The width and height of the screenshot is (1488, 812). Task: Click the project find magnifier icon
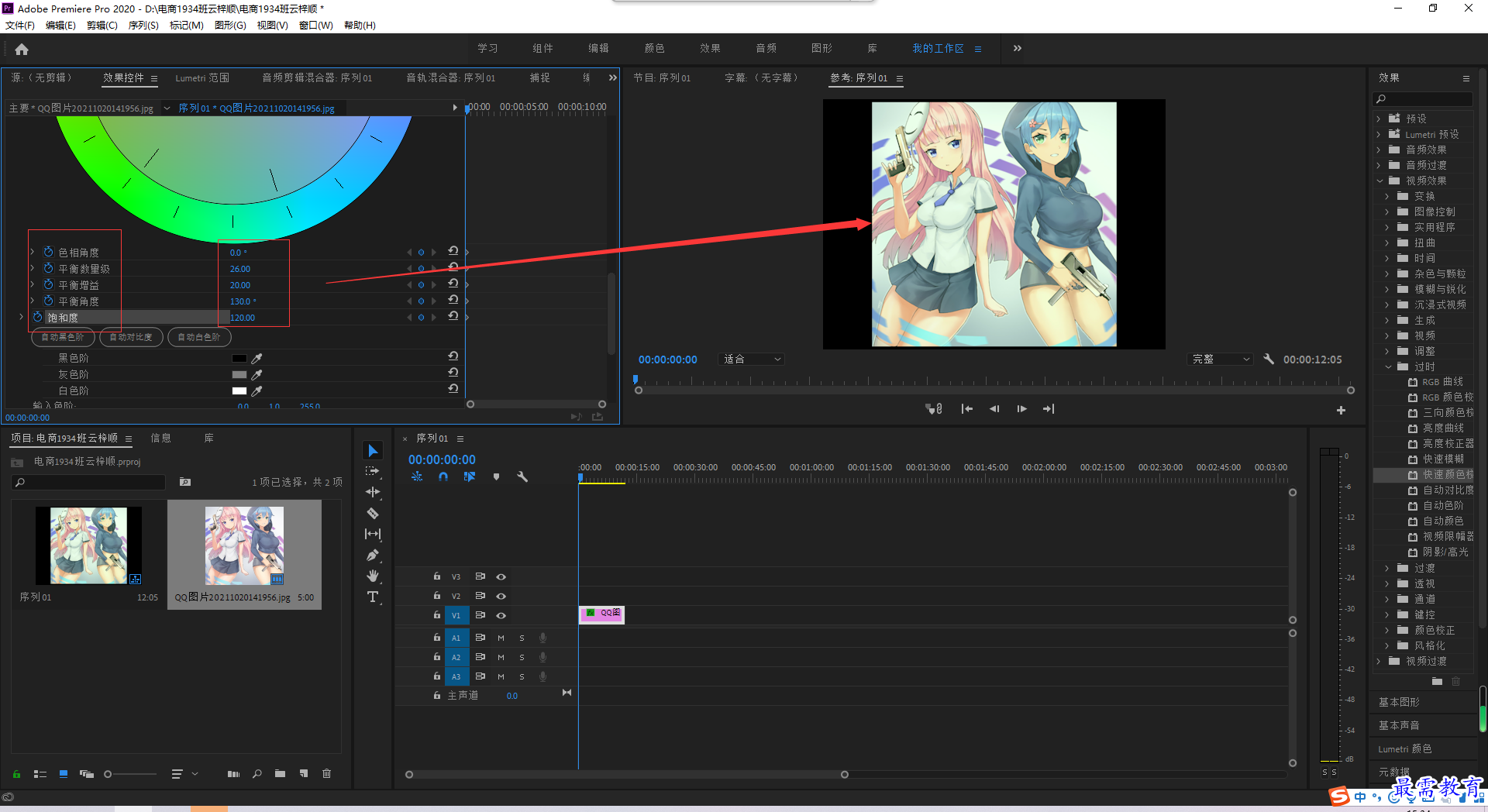[x=257, y=773]
